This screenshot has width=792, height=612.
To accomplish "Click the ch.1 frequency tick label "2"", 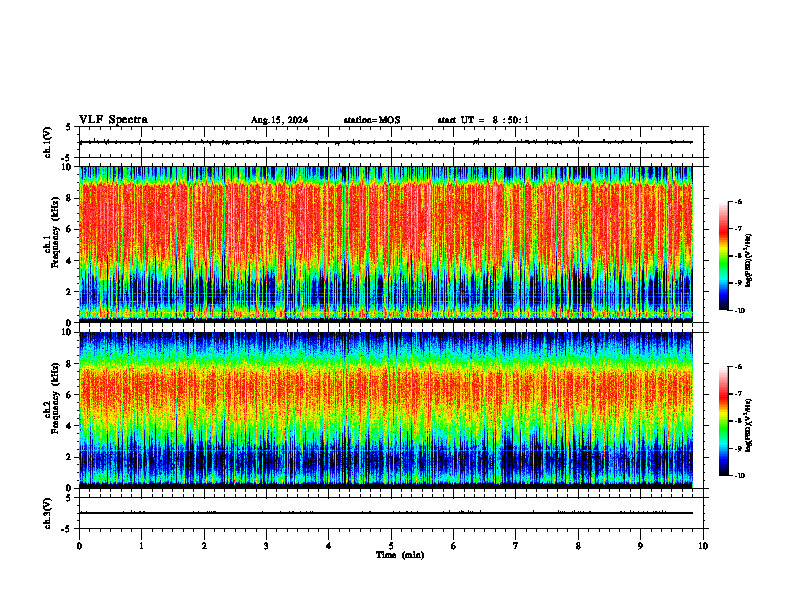I will tap(70, 292).
